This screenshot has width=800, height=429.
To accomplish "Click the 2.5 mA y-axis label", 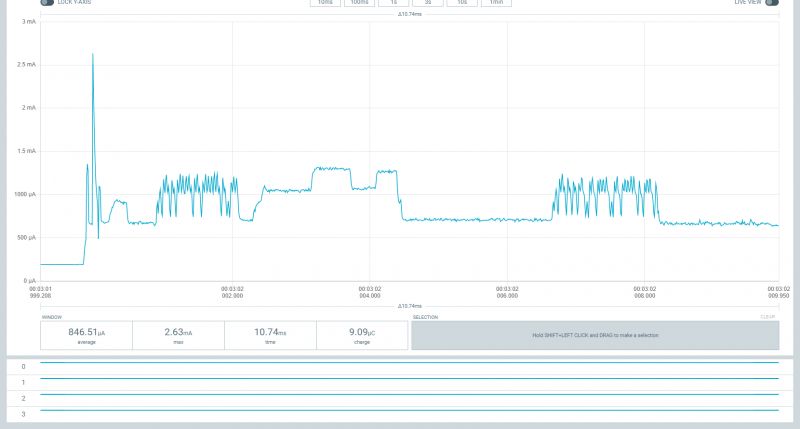I will point(27,65).
